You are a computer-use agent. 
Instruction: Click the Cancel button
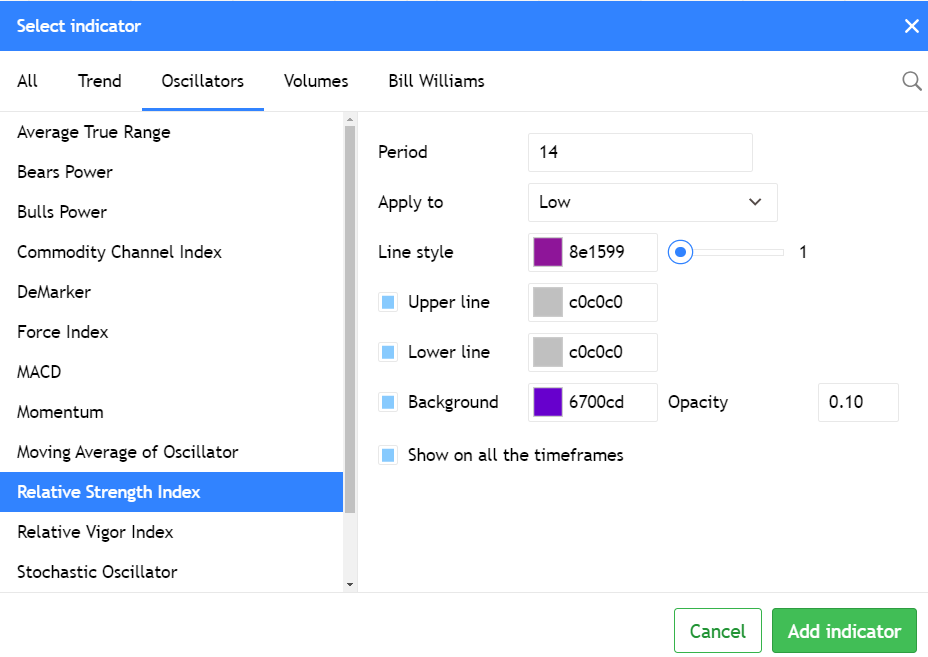(x=717, y=631)
